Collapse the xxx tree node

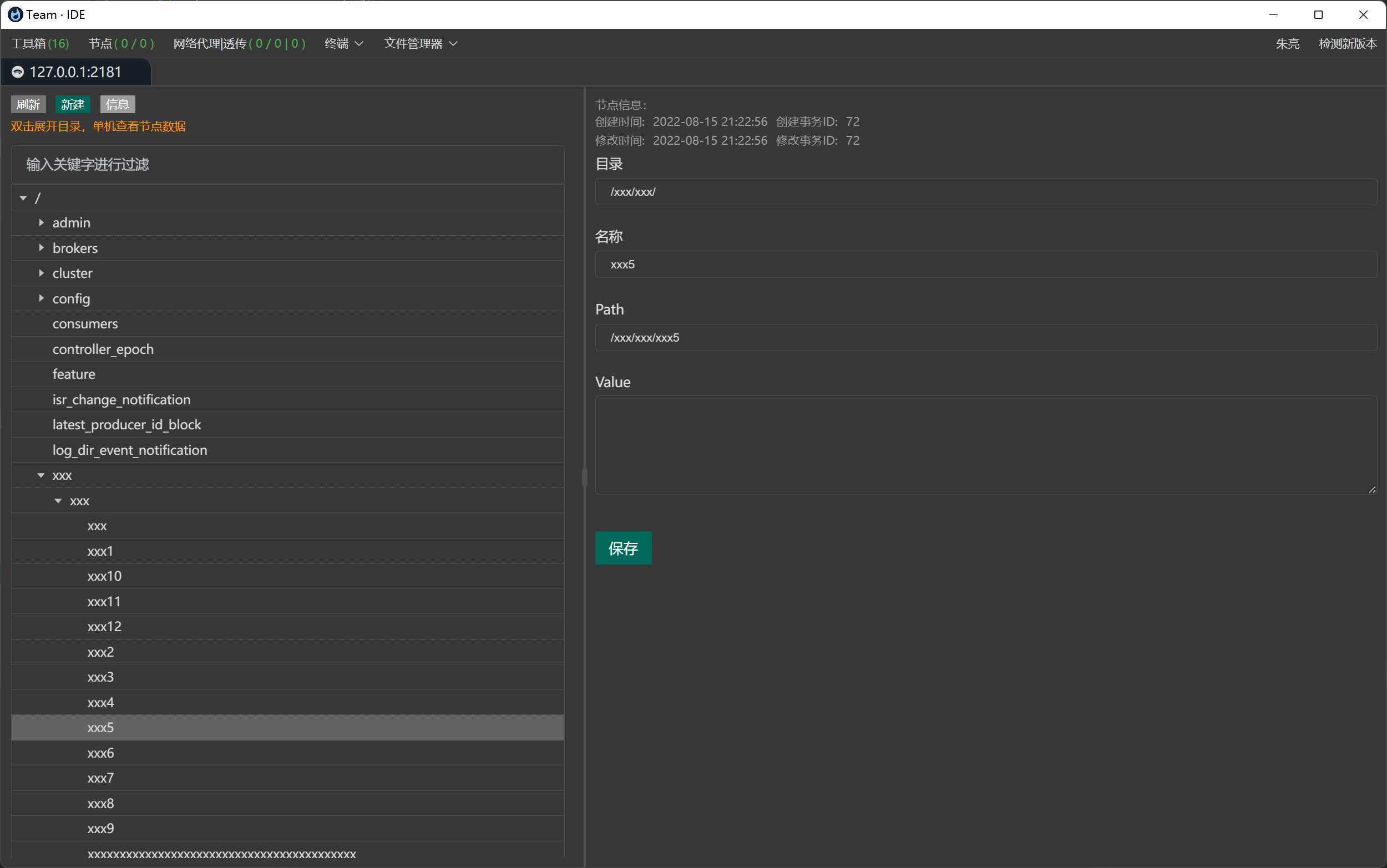41,475
